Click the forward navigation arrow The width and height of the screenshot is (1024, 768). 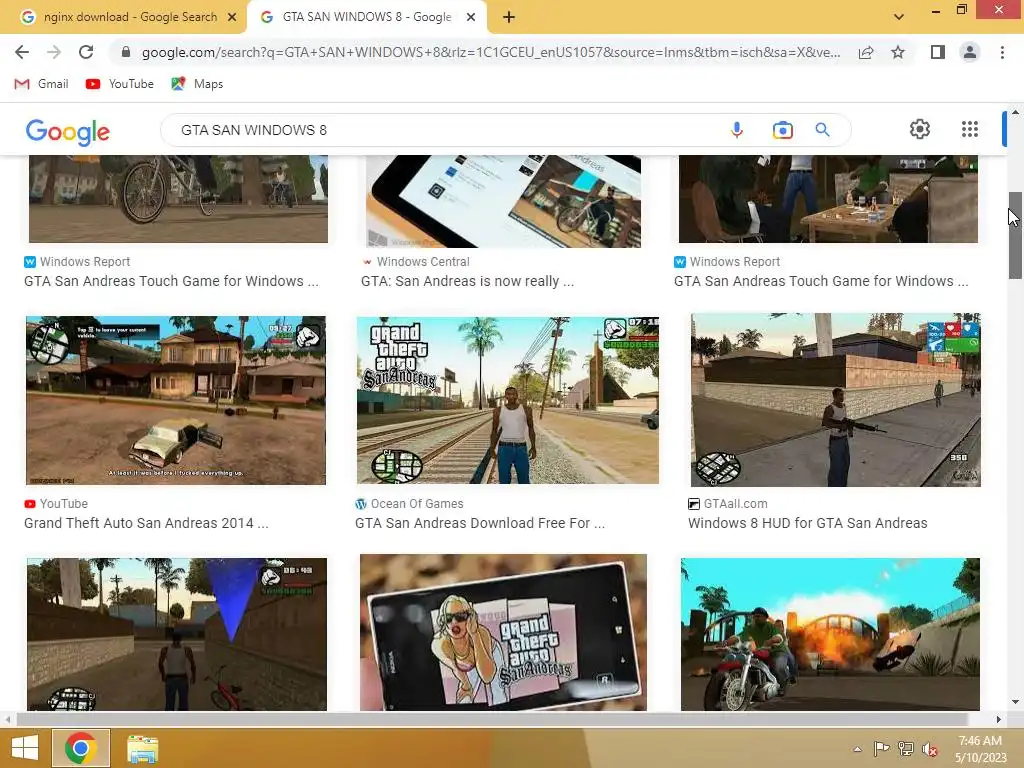pyautogui.click(x=54, y=52)
